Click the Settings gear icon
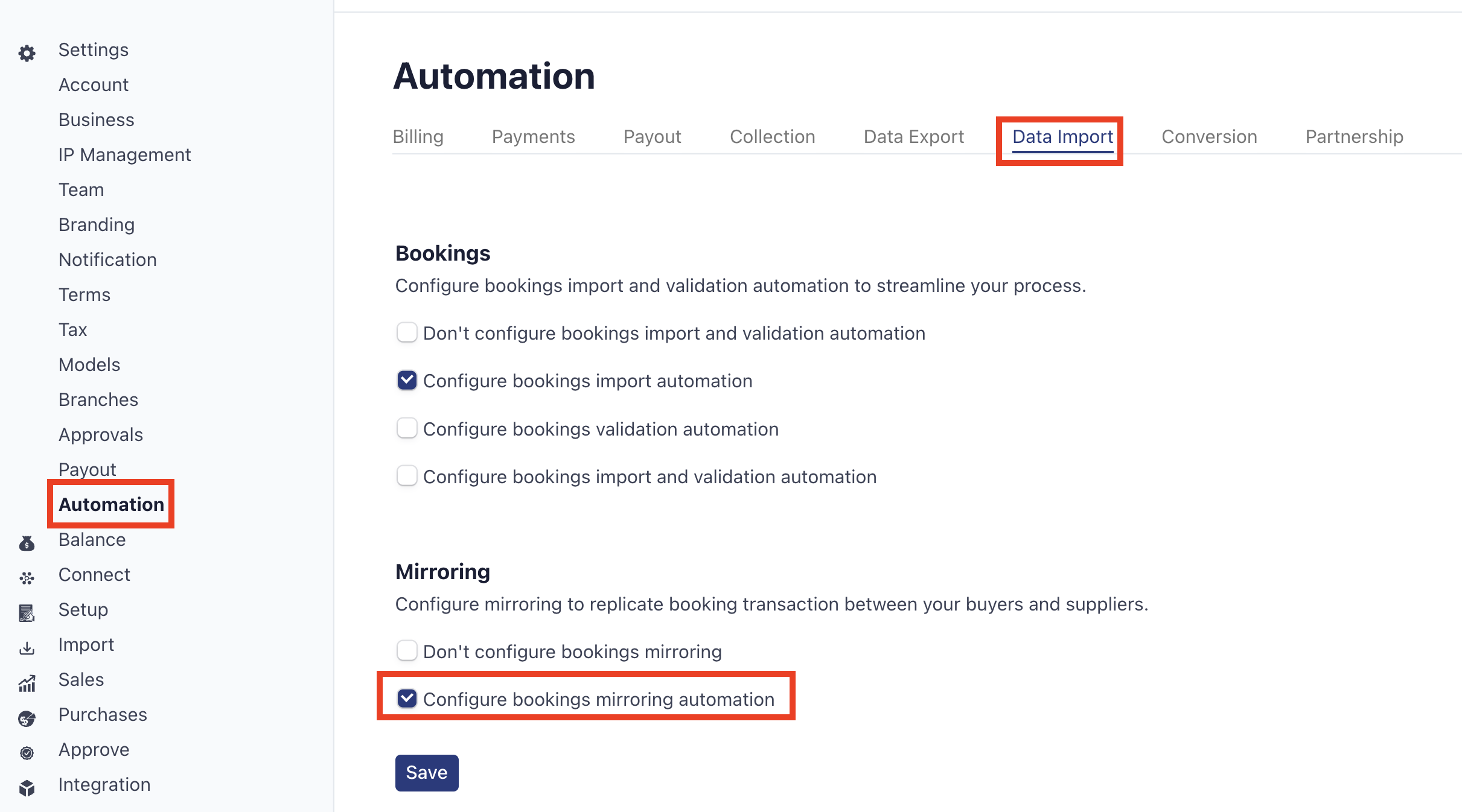The height and width of the screenshot is (812, 1462). [27, 54]
